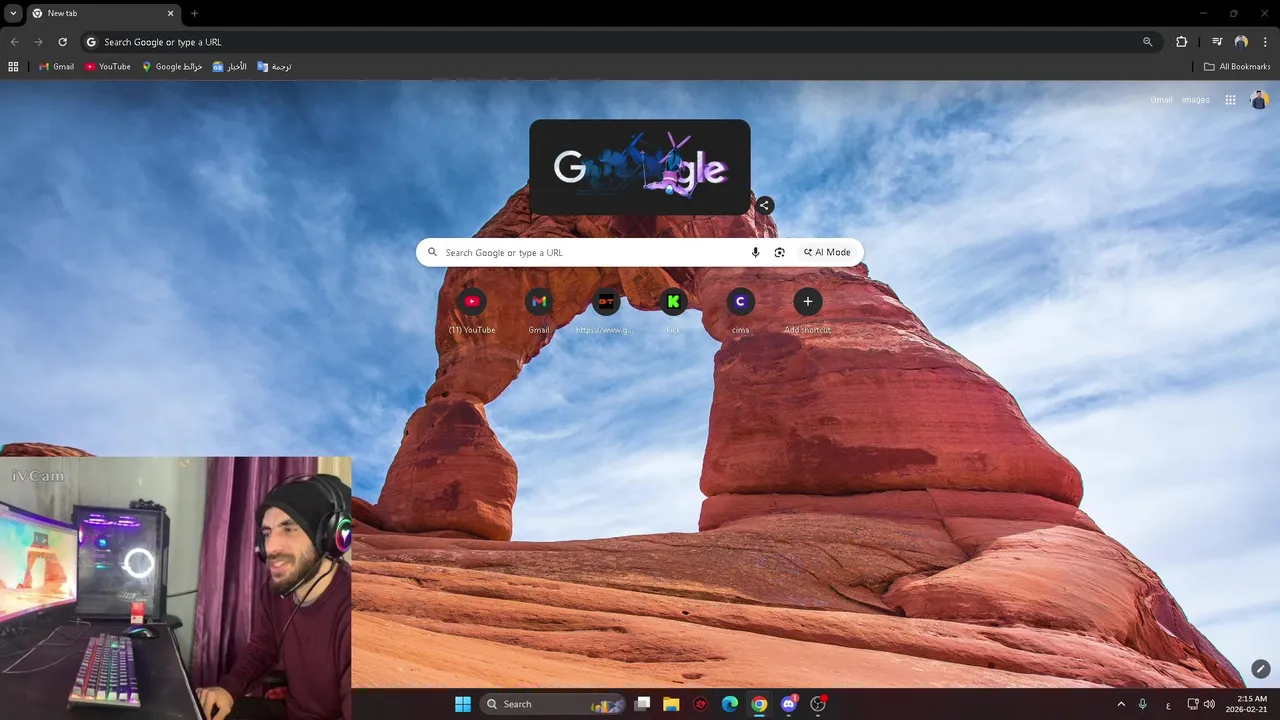Open the الأخبار bookmark
Screen dimensions: 1280x720
point(229,67)
